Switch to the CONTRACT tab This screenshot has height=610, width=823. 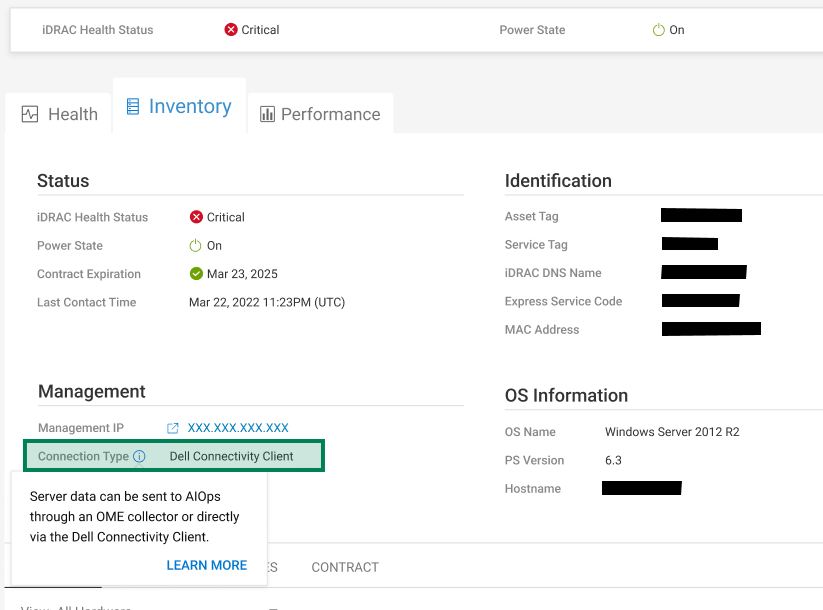(x=344, y=567)
